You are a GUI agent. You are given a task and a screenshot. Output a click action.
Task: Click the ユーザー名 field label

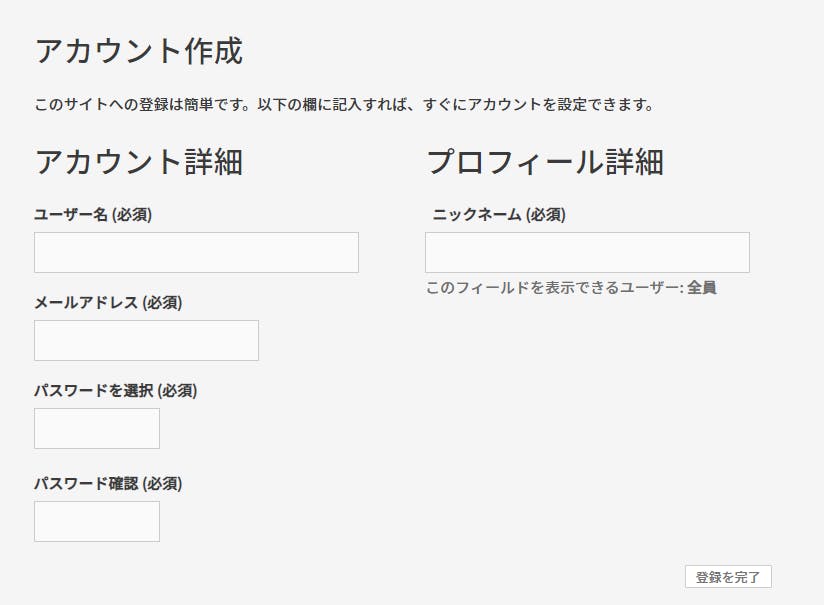(x=71, y=214)
